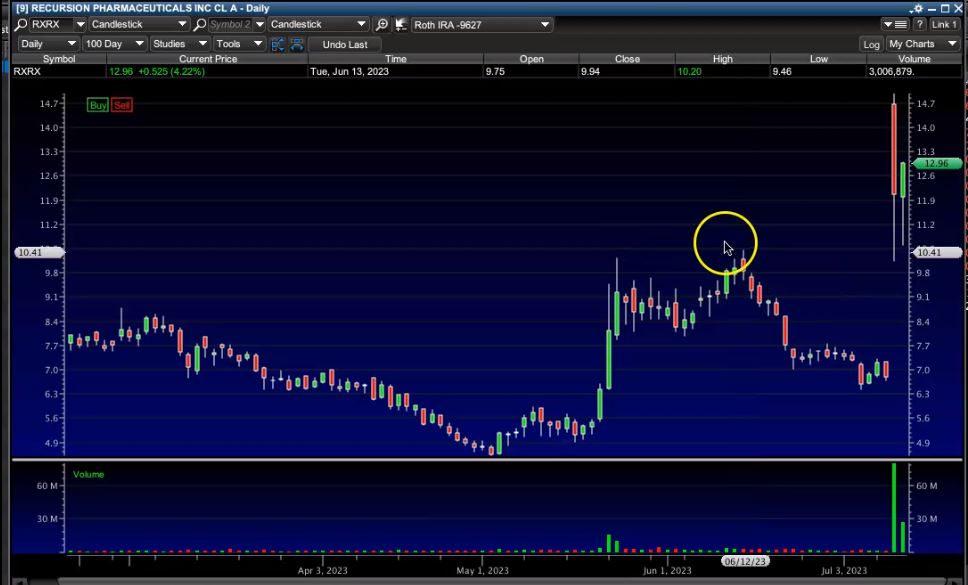
Task: Click the Symbol column header
Action: (59, 59)
